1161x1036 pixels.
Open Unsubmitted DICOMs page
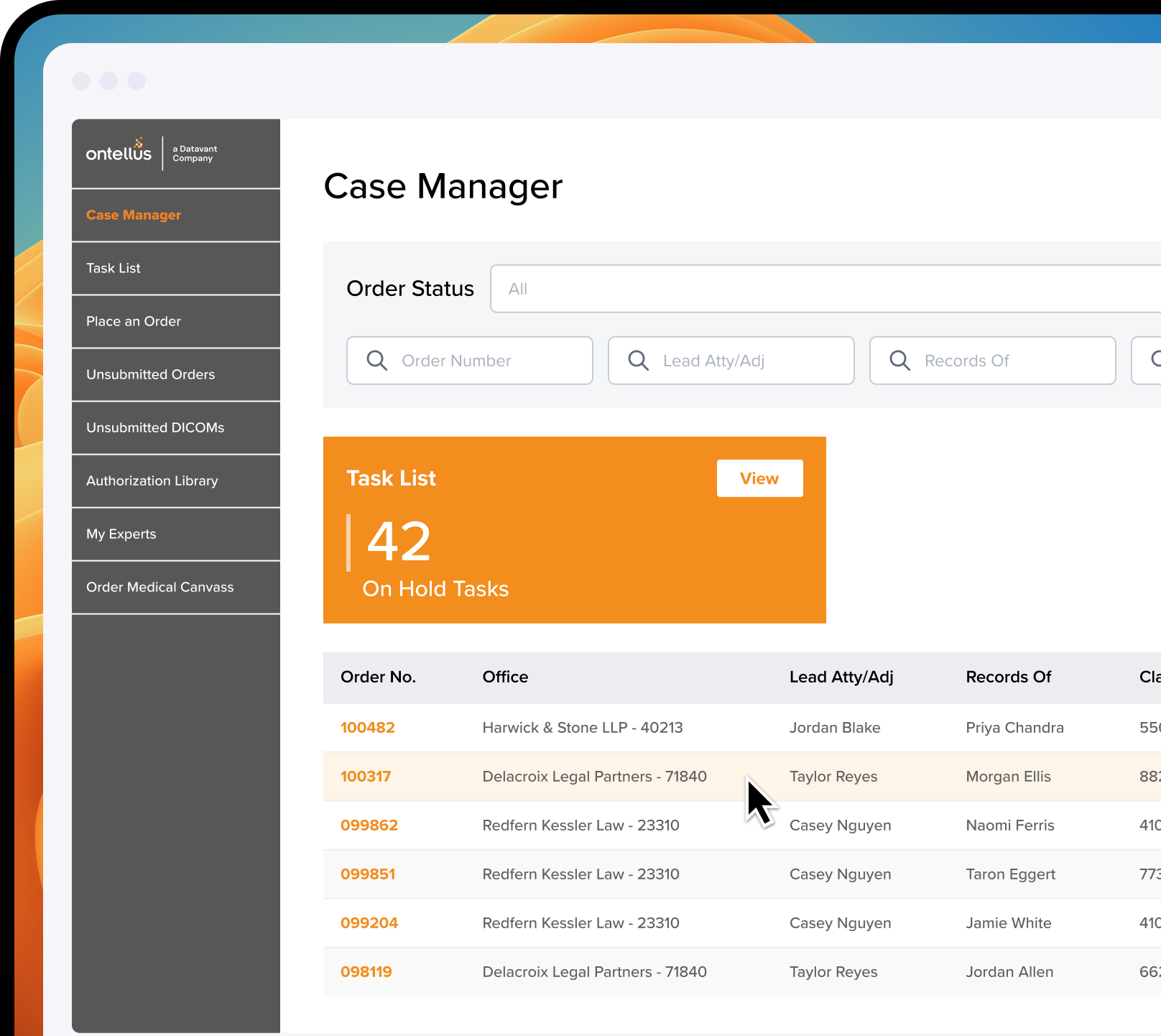tap(176, 427)
